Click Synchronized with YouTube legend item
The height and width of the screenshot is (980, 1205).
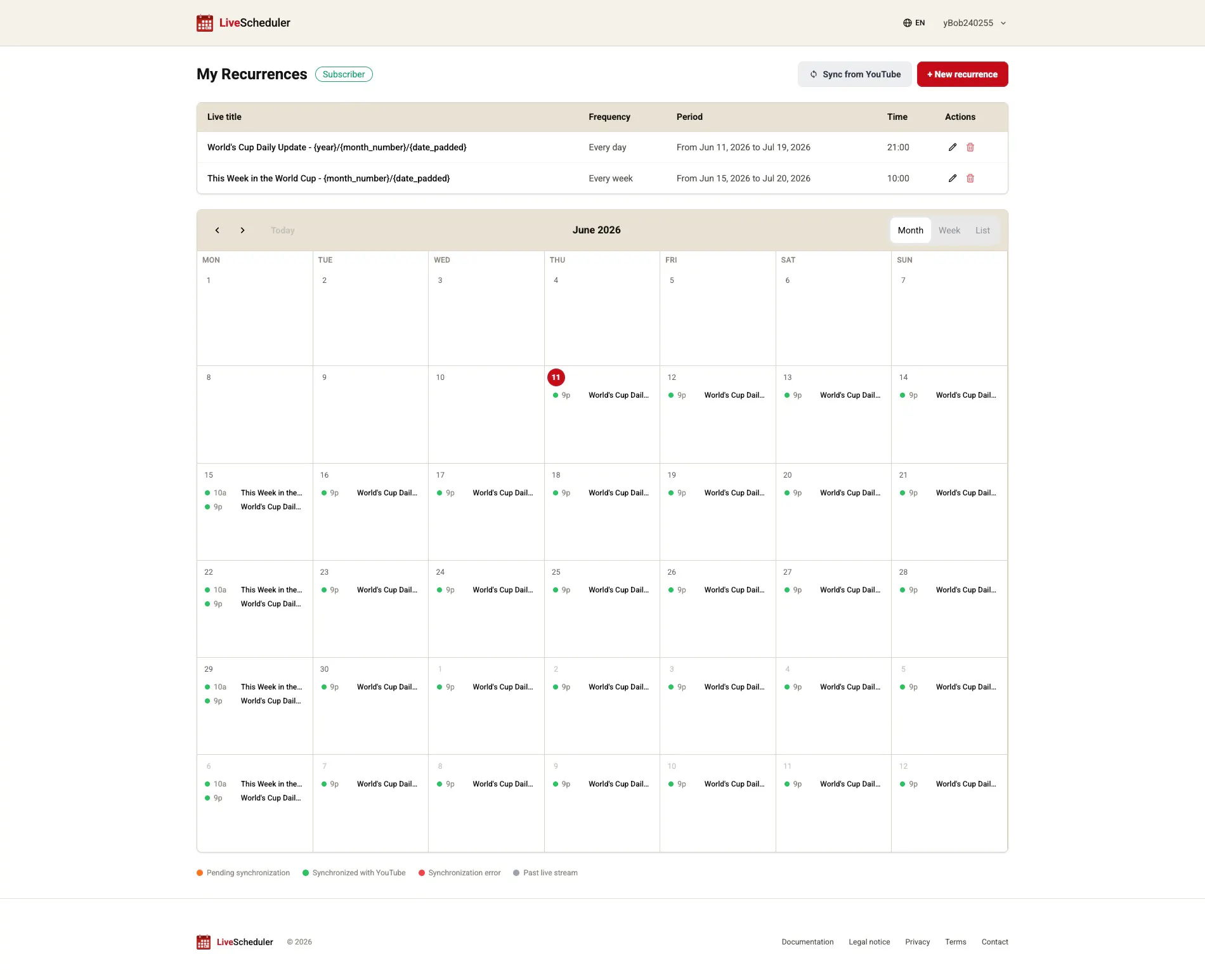pos(354,873)
